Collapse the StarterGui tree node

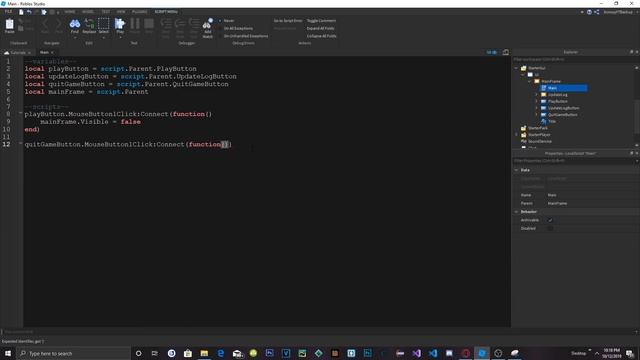click(x=516, y=68)
